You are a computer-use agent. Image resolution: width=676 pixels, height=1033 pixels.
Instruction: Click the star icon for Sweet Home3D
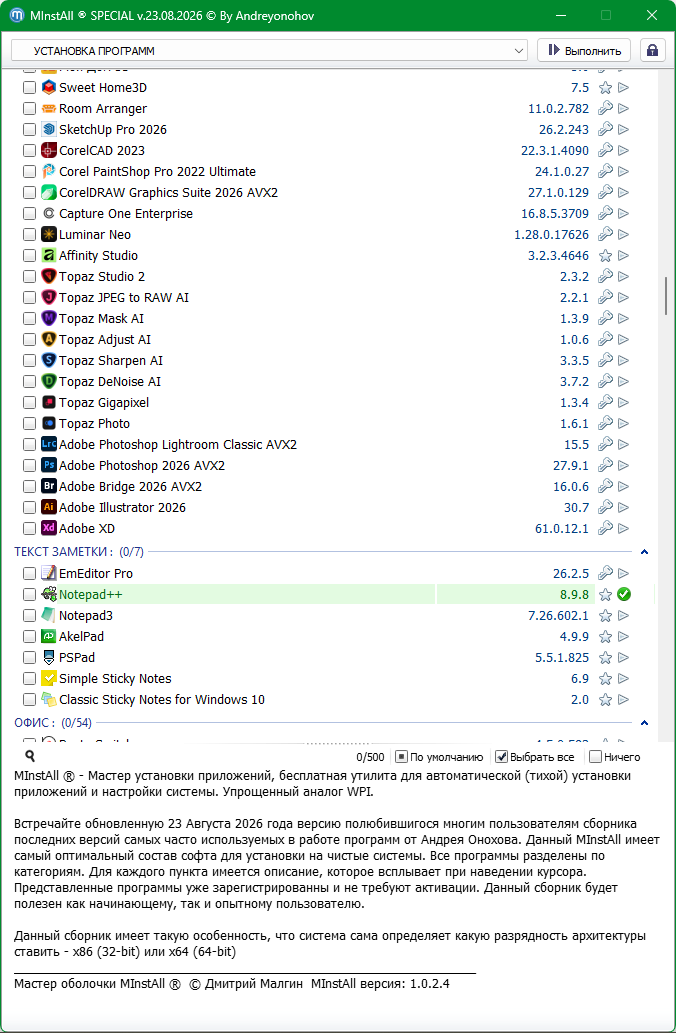pyautogui.click(x=605, y=88)
